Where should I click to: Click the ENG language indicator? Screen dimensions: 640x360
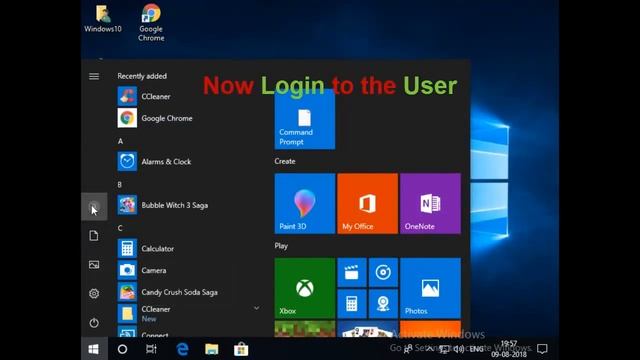(x=476, y=349)
